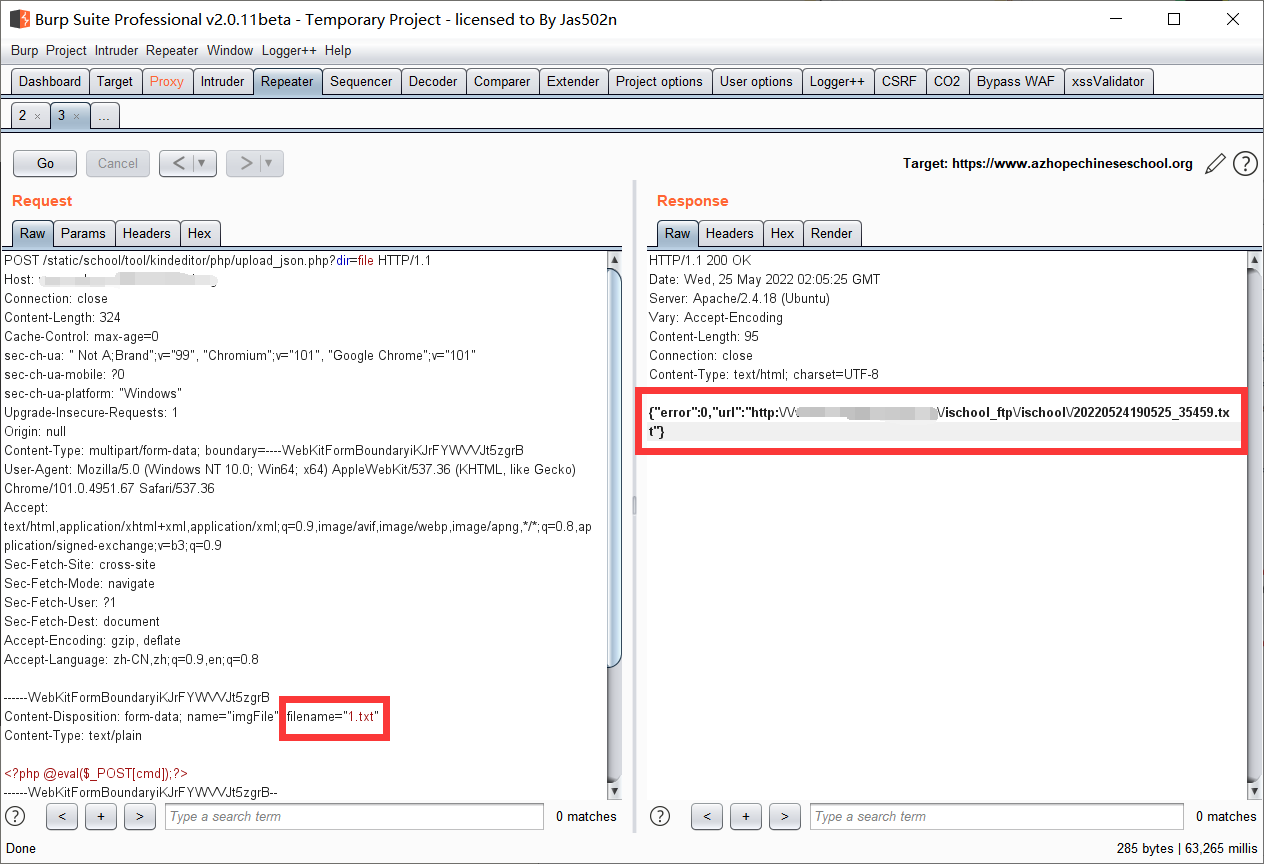Click Request pane scrollbar up arrow

[x=615, y=260]
